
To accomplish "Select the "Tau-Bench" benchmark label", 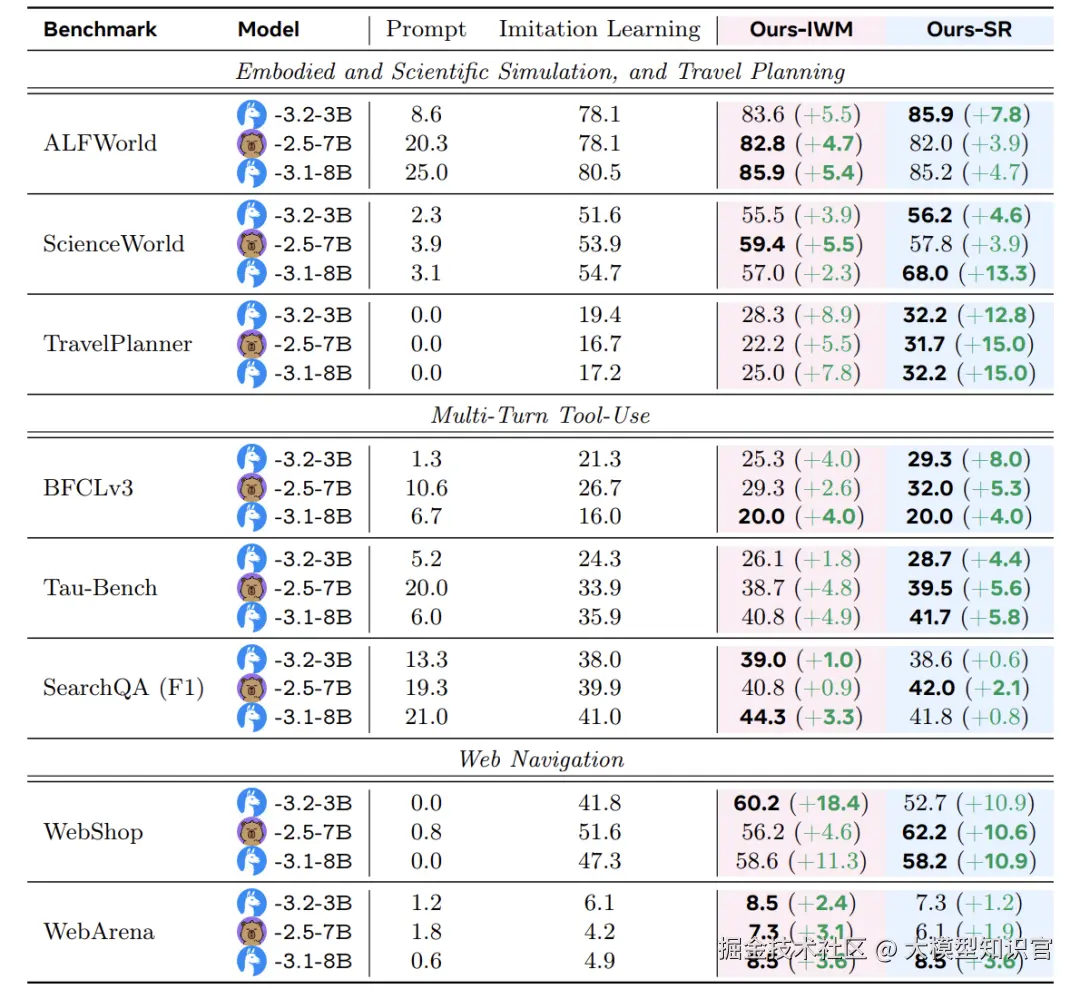I will (x=101, y=587).
